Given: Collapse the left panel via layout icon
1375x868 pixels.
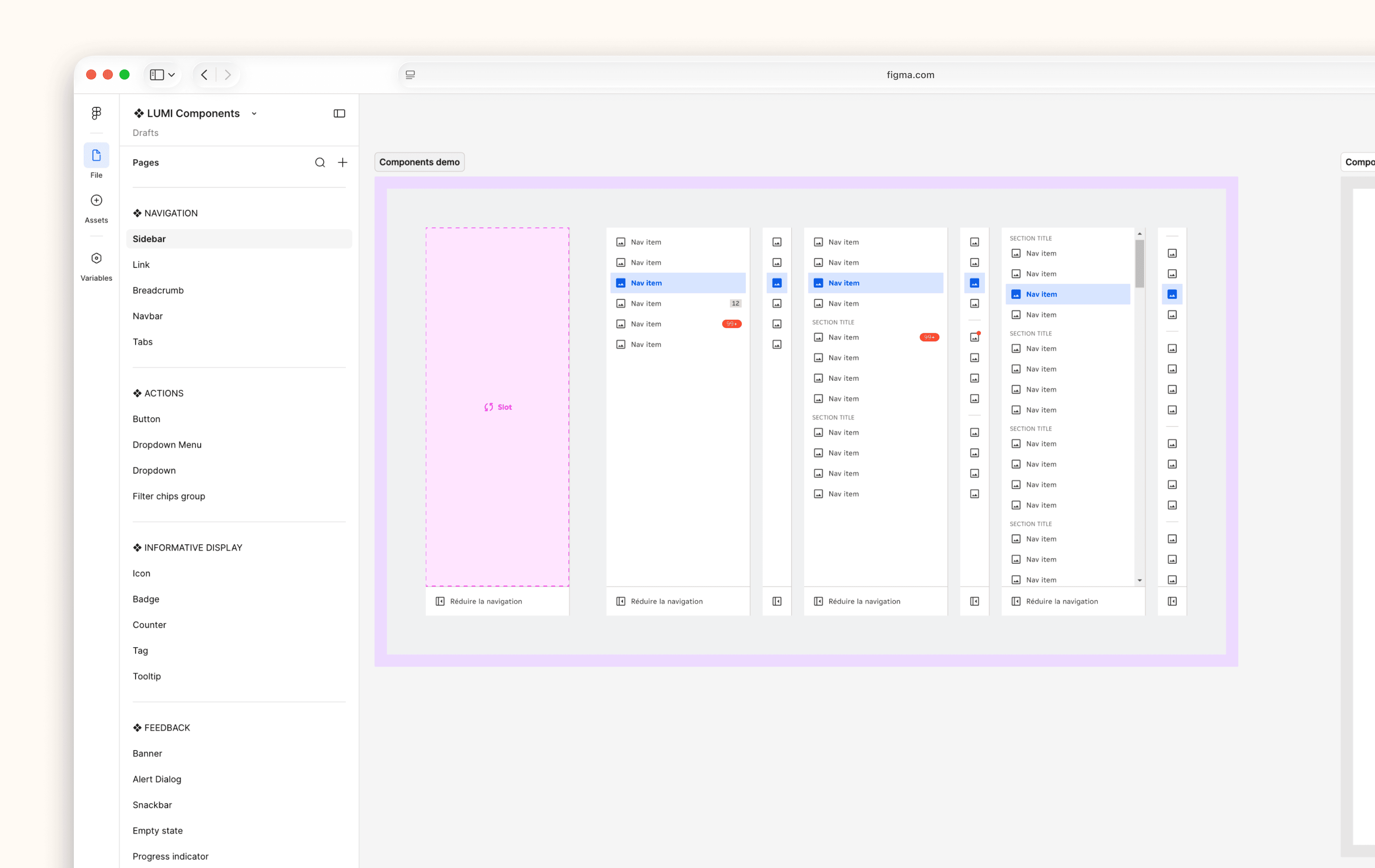Looking at the screenshot, I should [339, 114].
